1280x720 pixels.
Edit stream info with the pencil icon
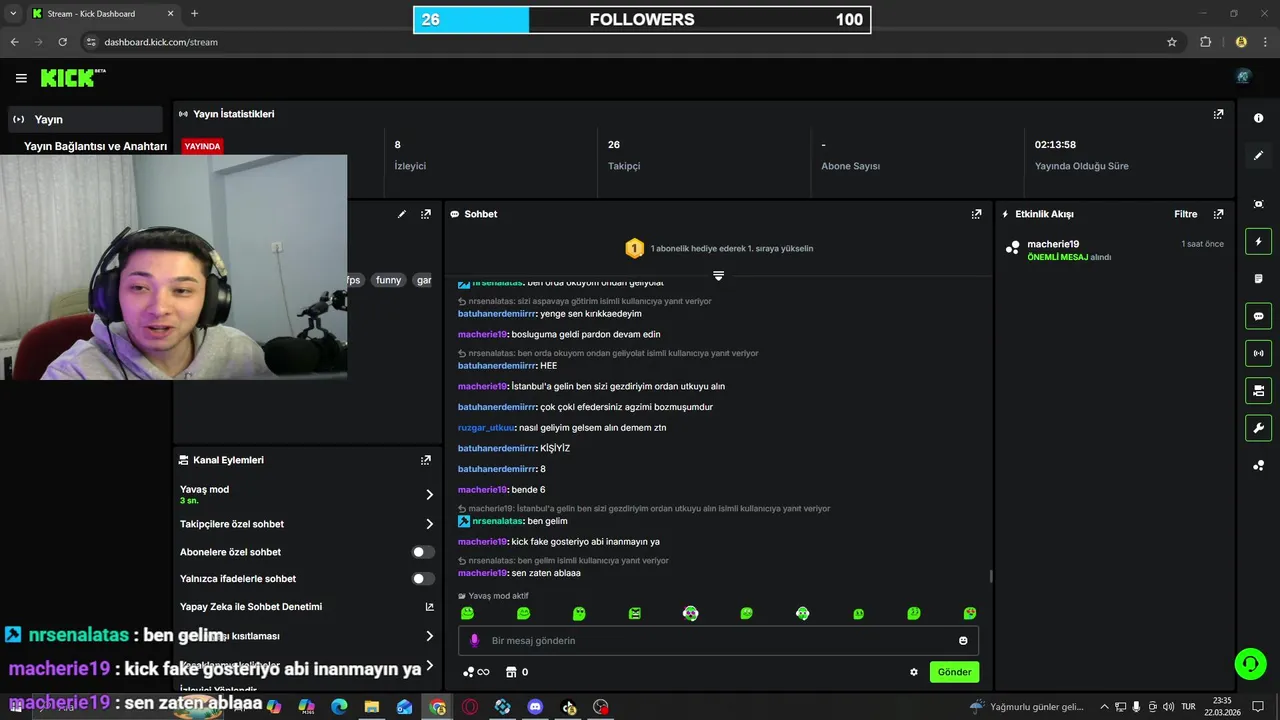pos(402,214)
